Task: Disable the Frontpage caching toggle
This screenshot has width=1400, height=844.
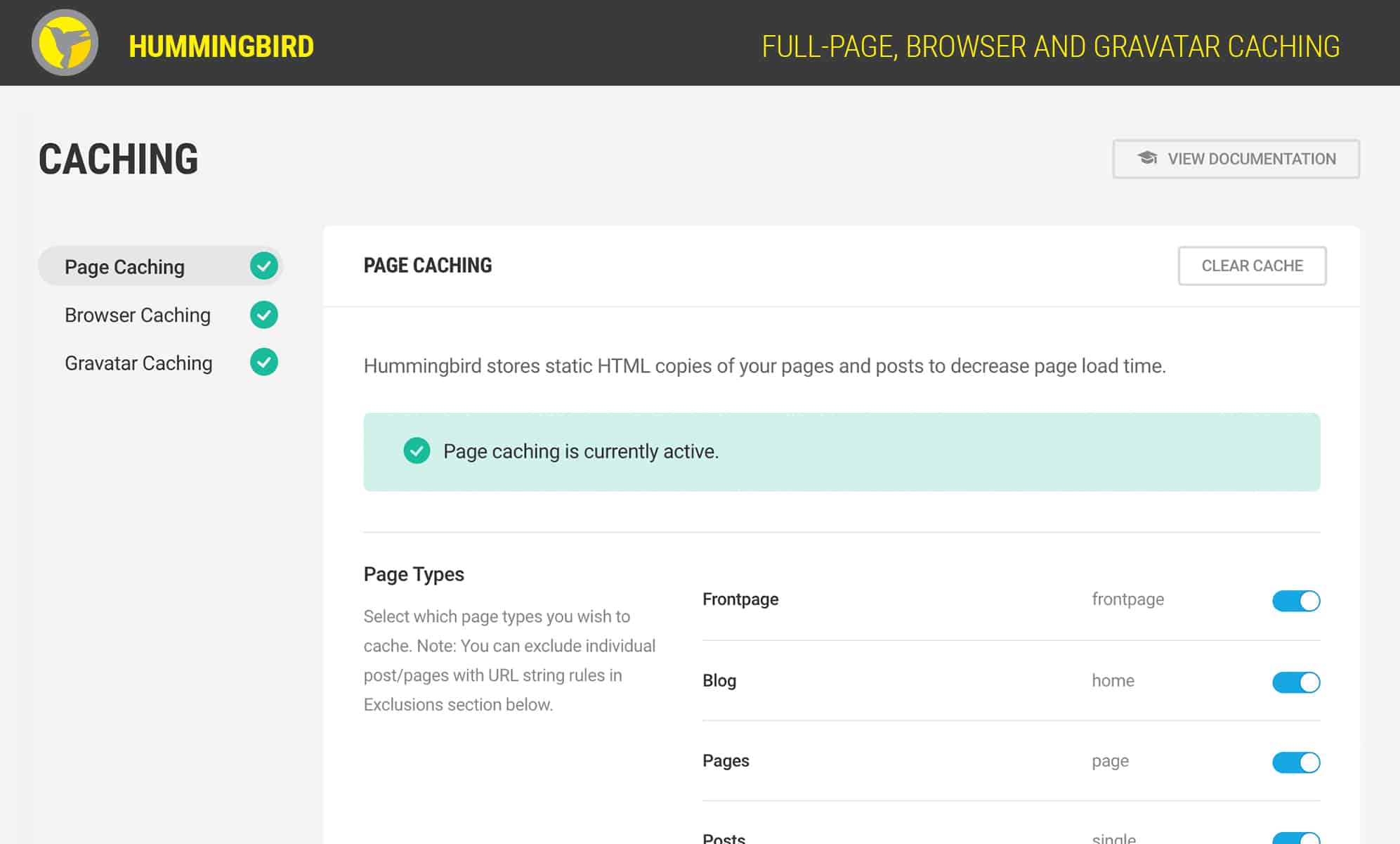Action: coord(1296,602)
